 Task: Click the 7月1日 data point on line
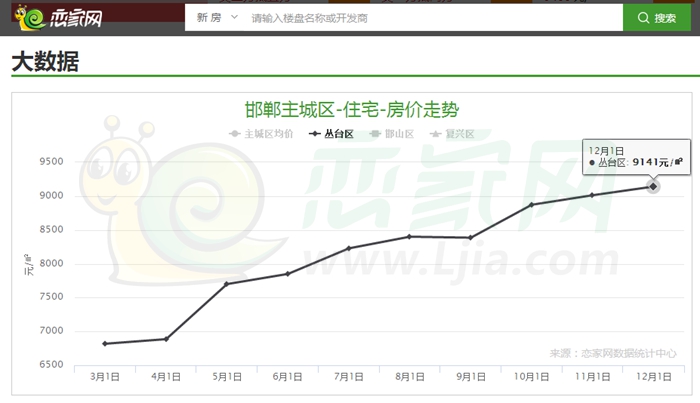349,248
